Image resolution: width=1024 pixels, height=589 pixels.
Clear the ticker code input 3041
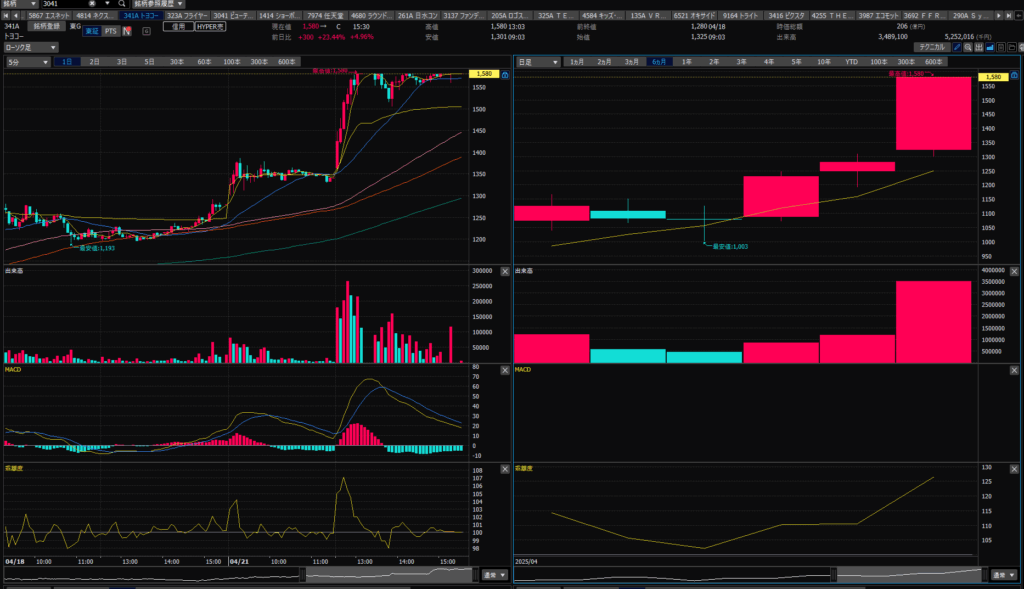[x=92, y=4]
